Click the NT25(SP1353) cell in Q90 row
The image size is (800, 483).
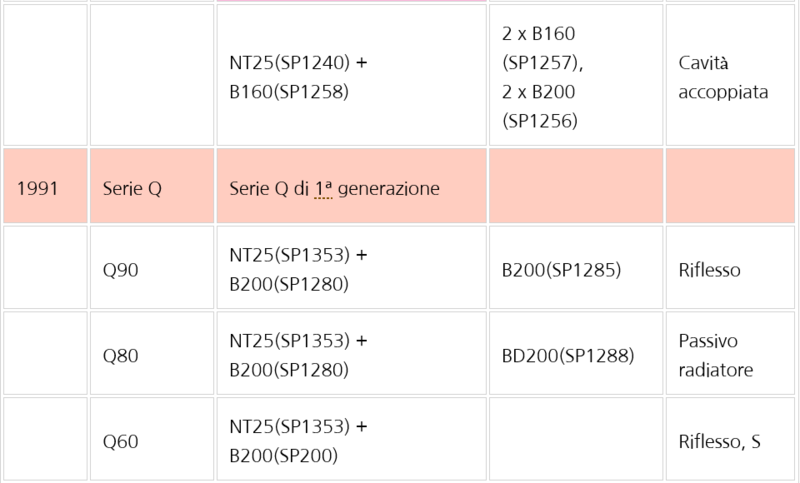pyautogui.click(x=297, y=268)
